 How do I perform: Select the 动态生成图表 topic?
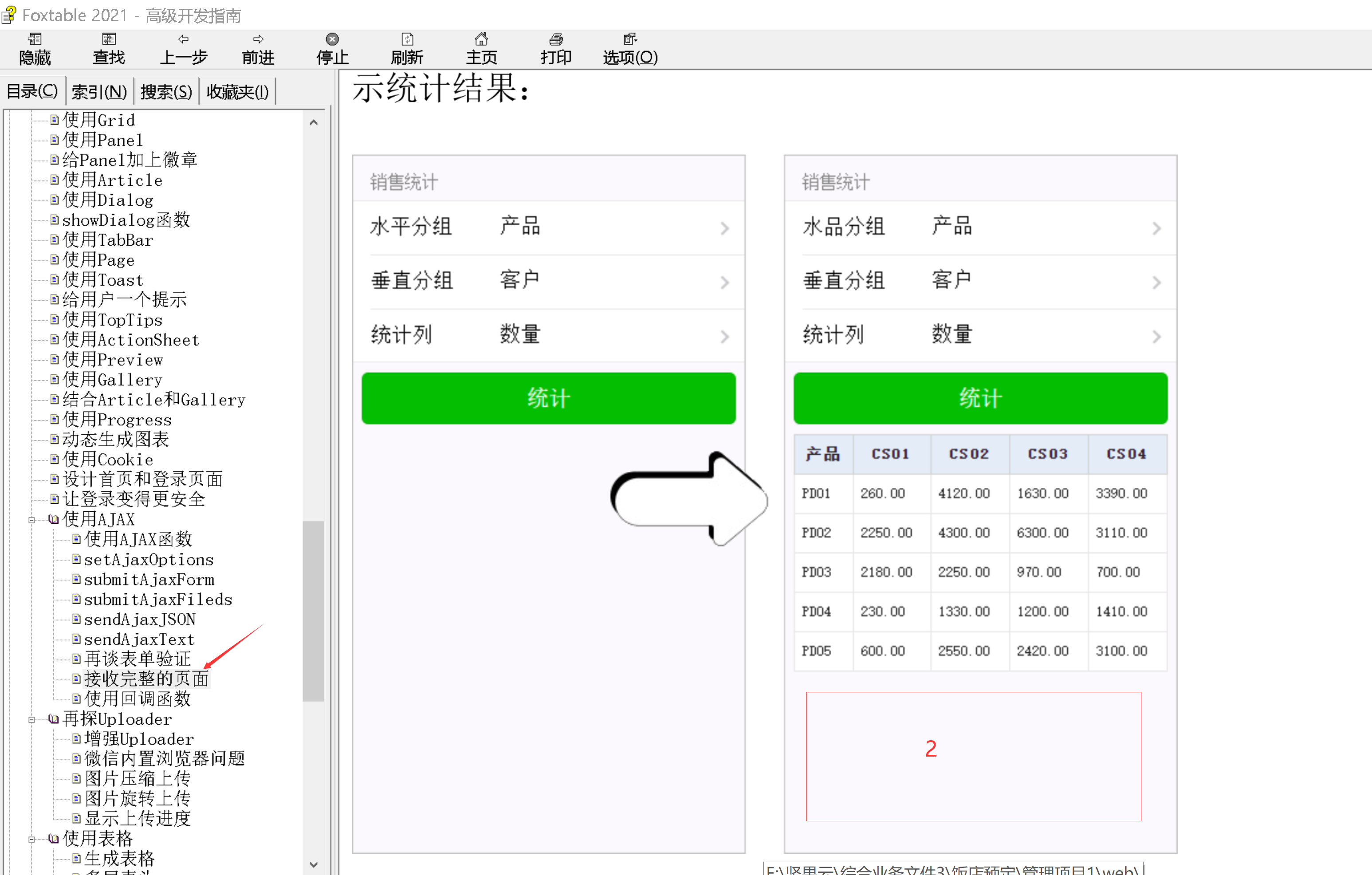coord(115,439)
